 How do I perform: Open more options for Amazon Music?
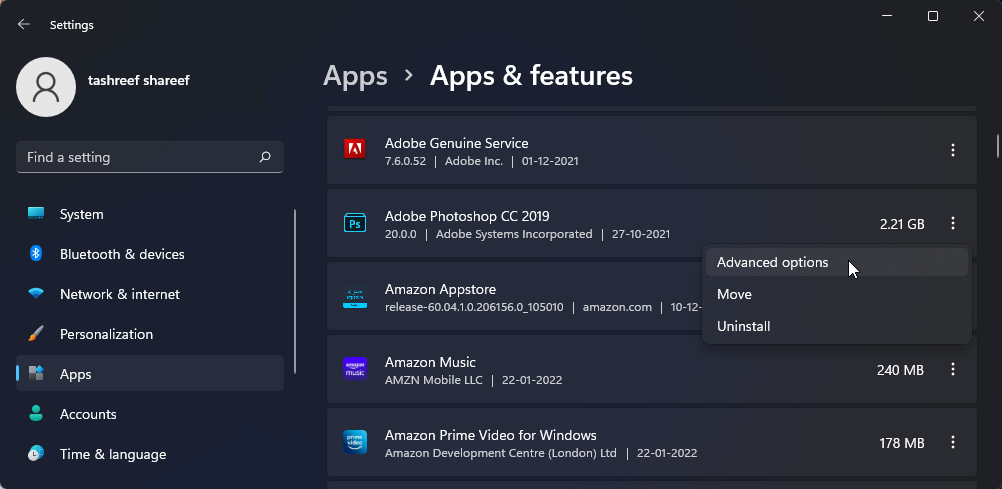tap(953, 369)
